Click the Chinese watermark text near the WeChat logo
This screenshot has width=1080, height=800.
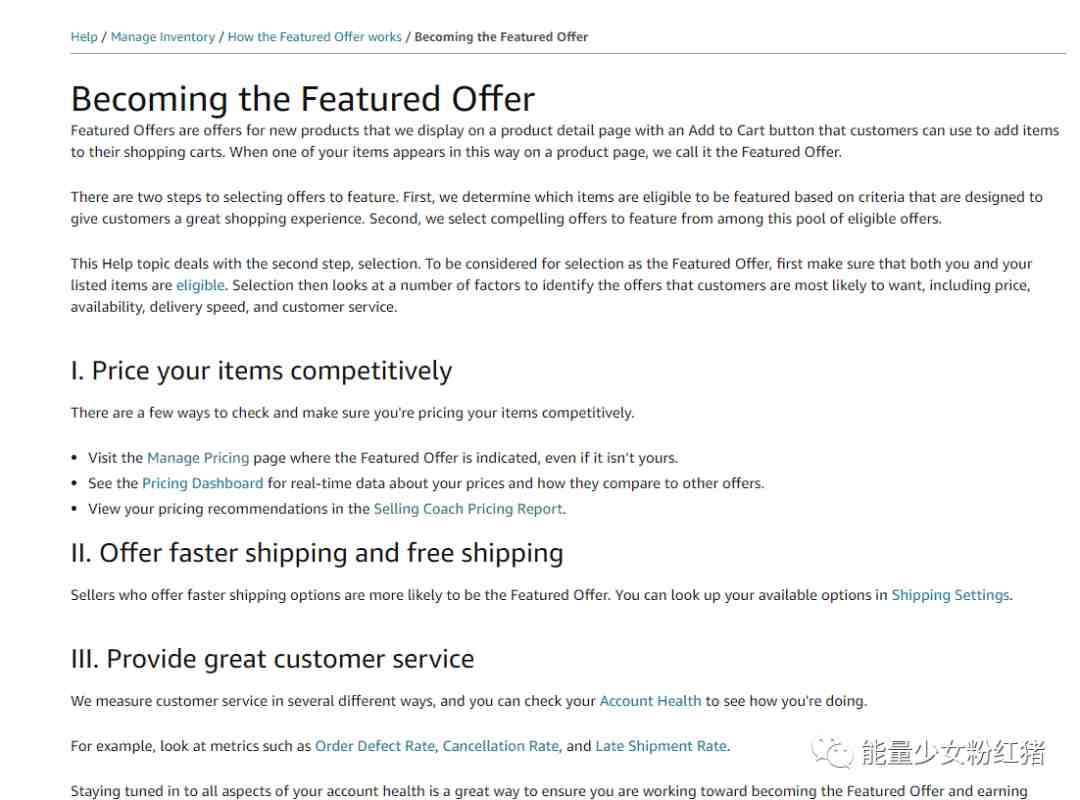(x=953, y=752)
